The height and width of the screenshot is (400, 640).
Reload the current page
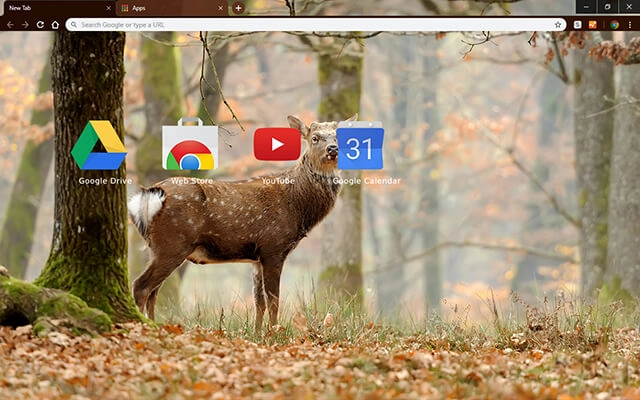pos(40,25)
